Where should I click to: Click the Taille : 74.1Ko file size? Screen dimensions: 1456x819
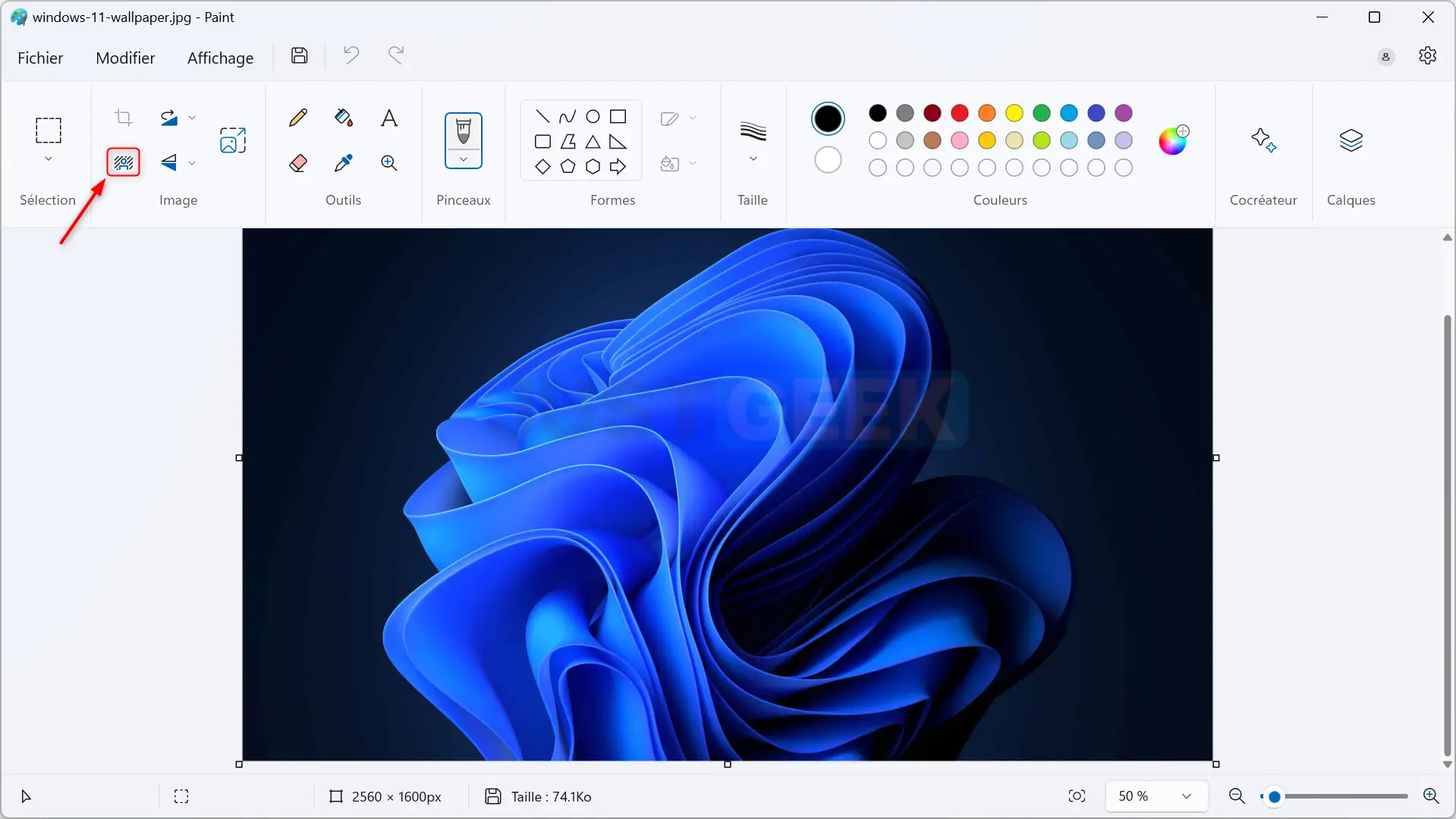pos(551,797)
